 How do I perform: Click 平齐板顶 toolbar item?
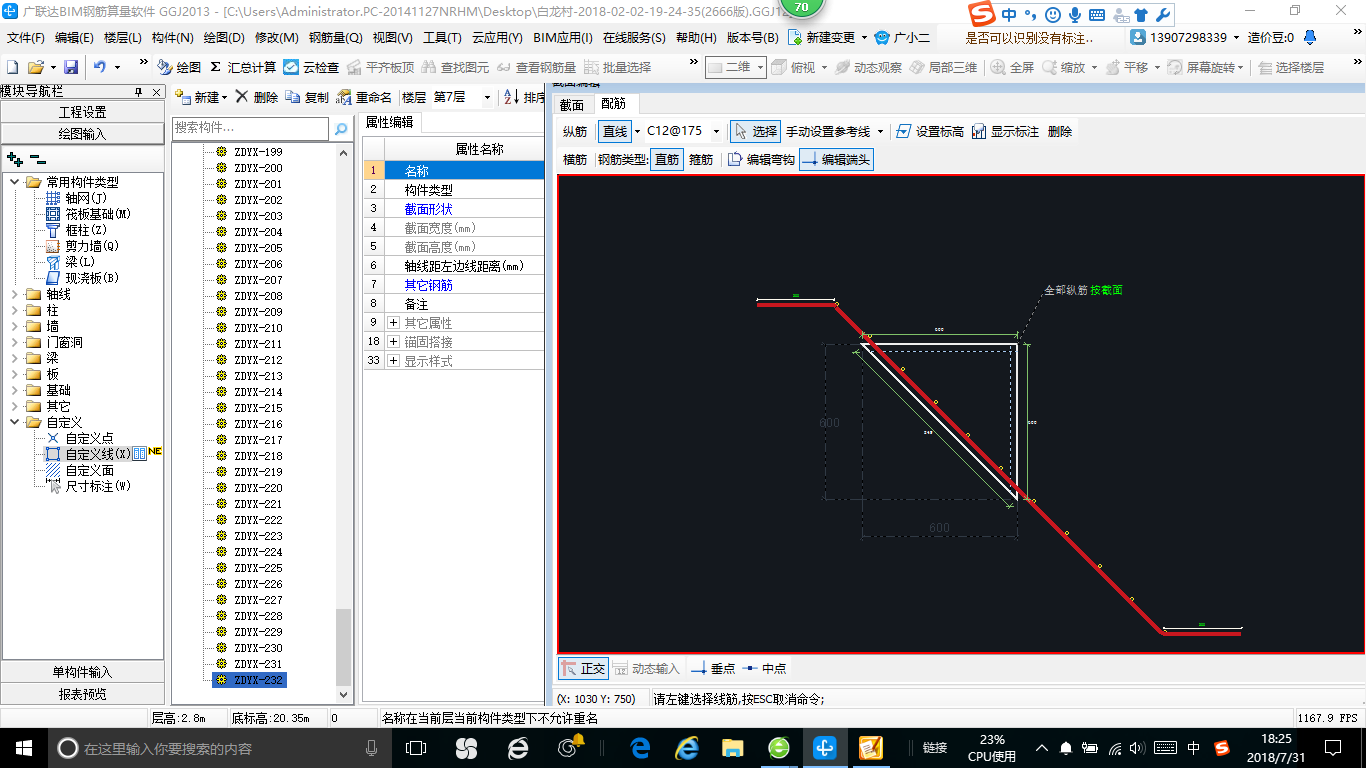(380, 67)
